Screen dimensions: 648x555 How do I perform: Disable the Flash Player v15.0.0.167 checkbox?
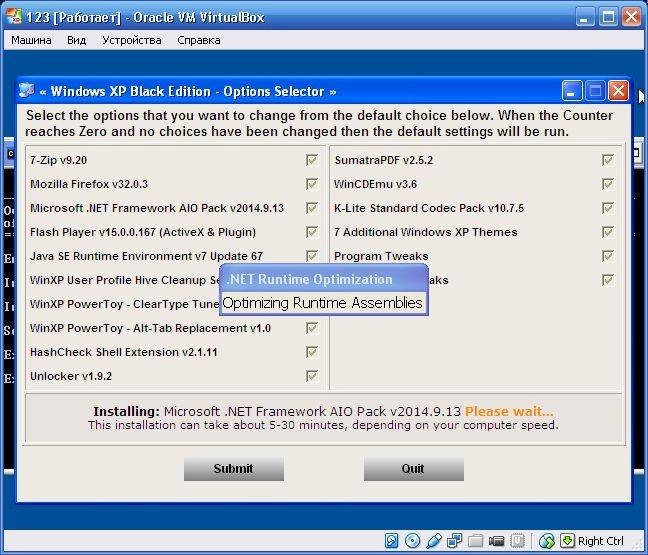point(312,232)
